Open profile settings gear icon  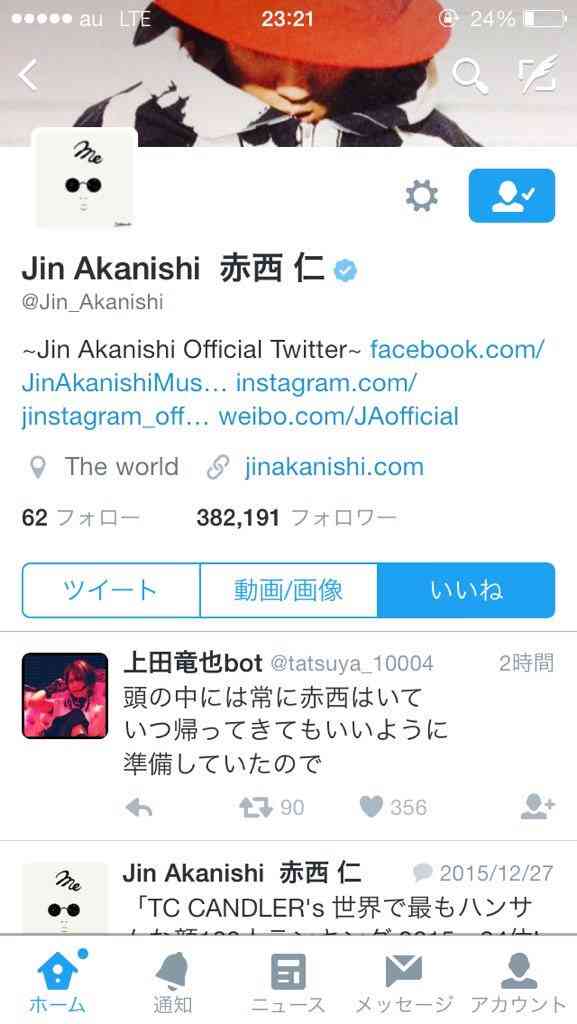coord(422,196)
